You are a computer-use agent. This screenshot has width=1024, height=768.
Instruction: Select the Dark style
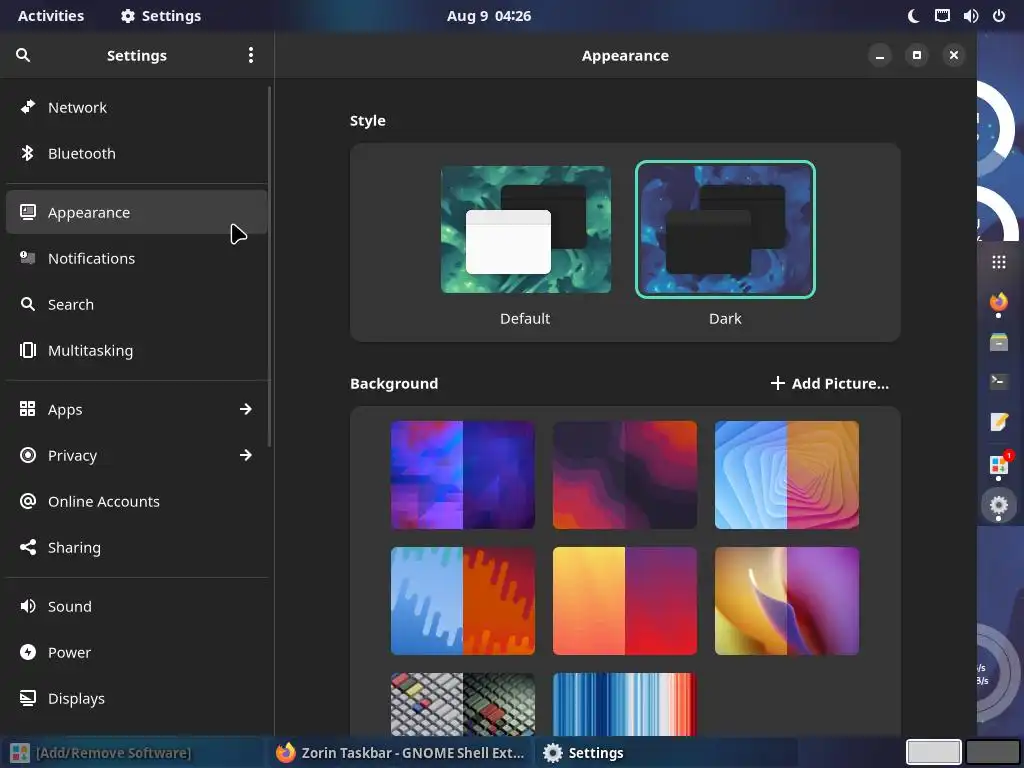coord(725,229)
